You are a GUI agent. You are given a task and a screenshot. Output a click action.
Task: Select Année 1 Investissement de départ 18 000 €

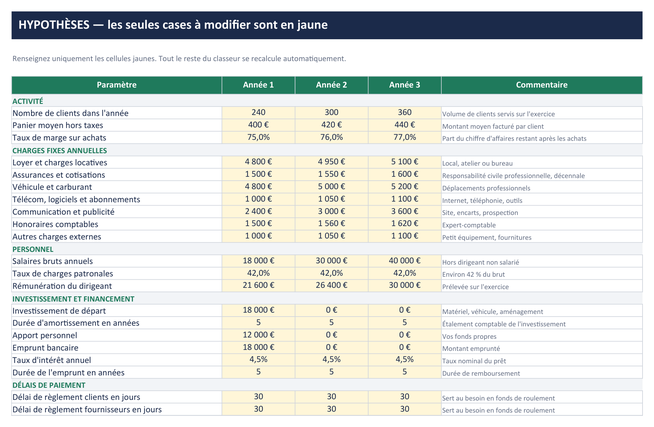tap(258, 310)
